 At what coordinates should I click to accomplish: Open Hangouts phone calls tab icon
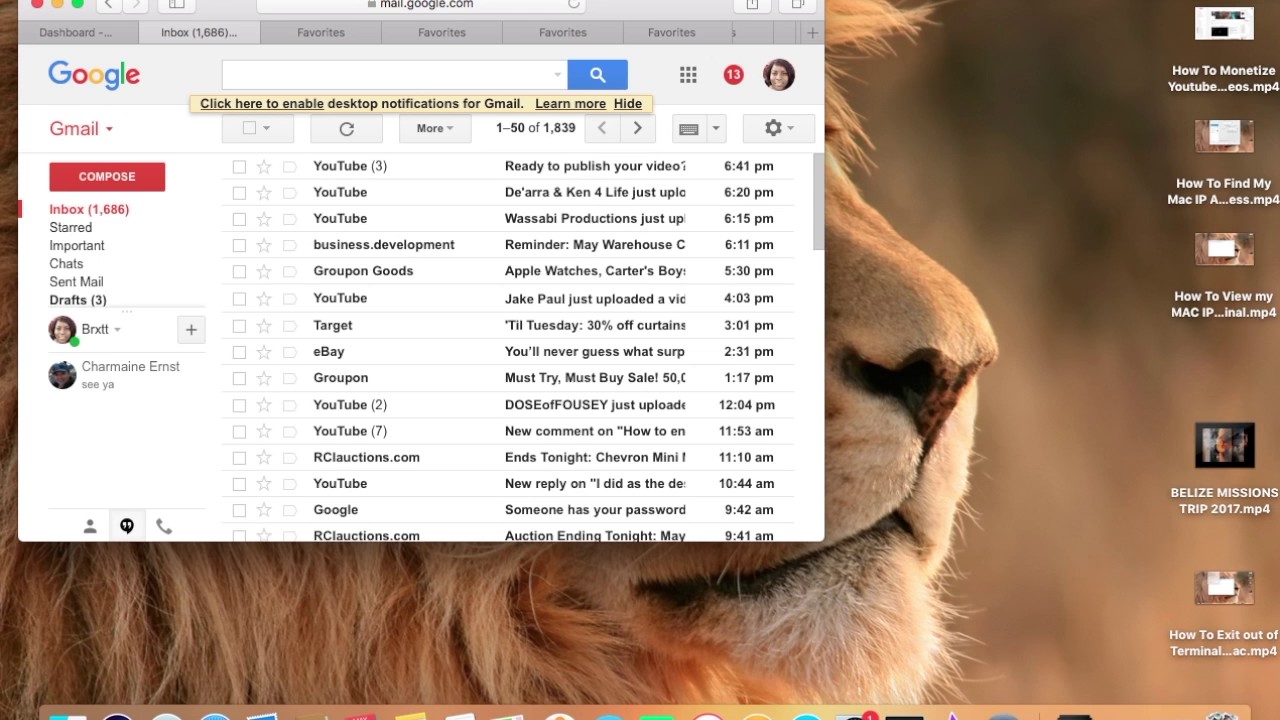164,526
